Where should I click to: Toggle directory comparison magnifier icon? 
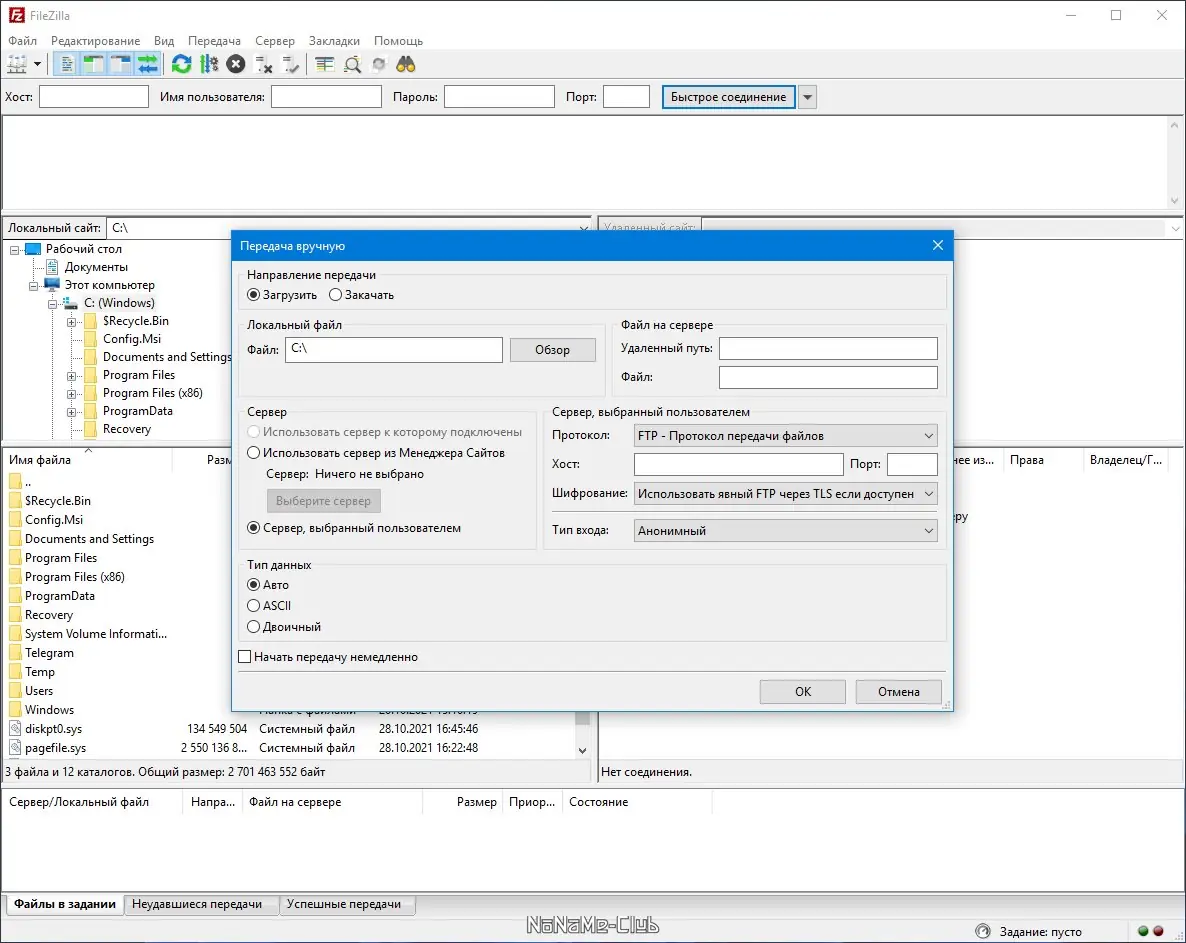pyautogui.click(x=352, y=65)
